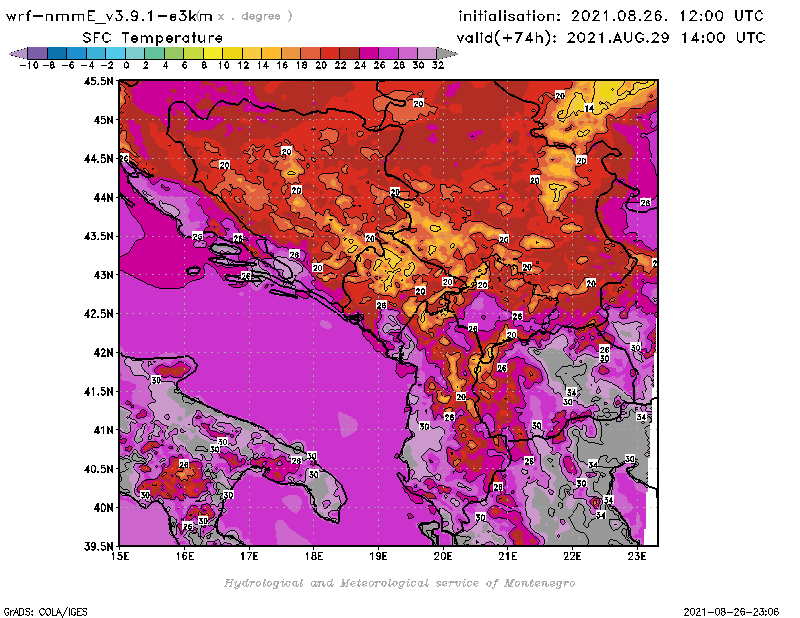Click the 23E longitude axis label
800x618 pixels.
(637, 556)
